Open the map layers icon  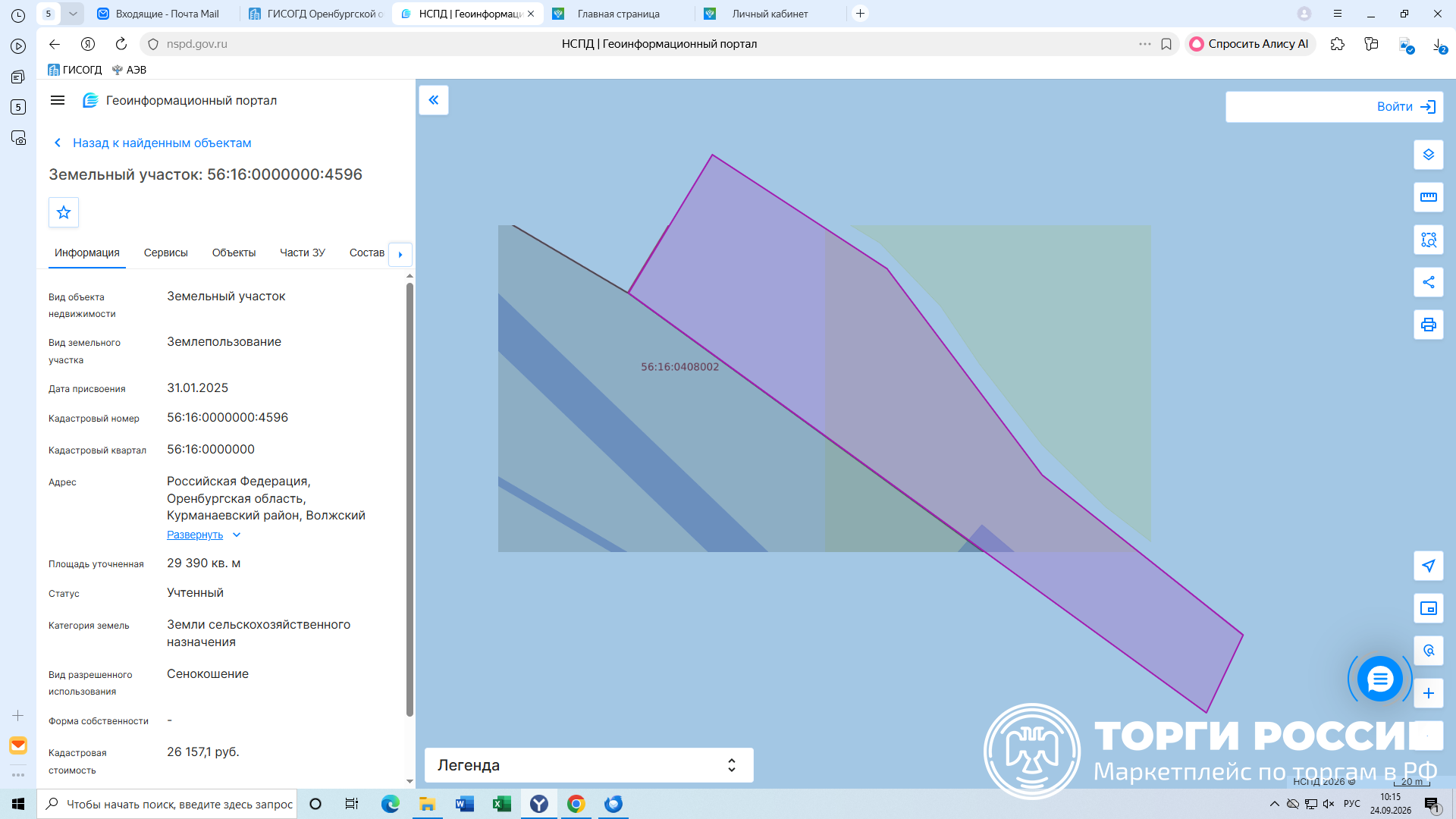1429,155
